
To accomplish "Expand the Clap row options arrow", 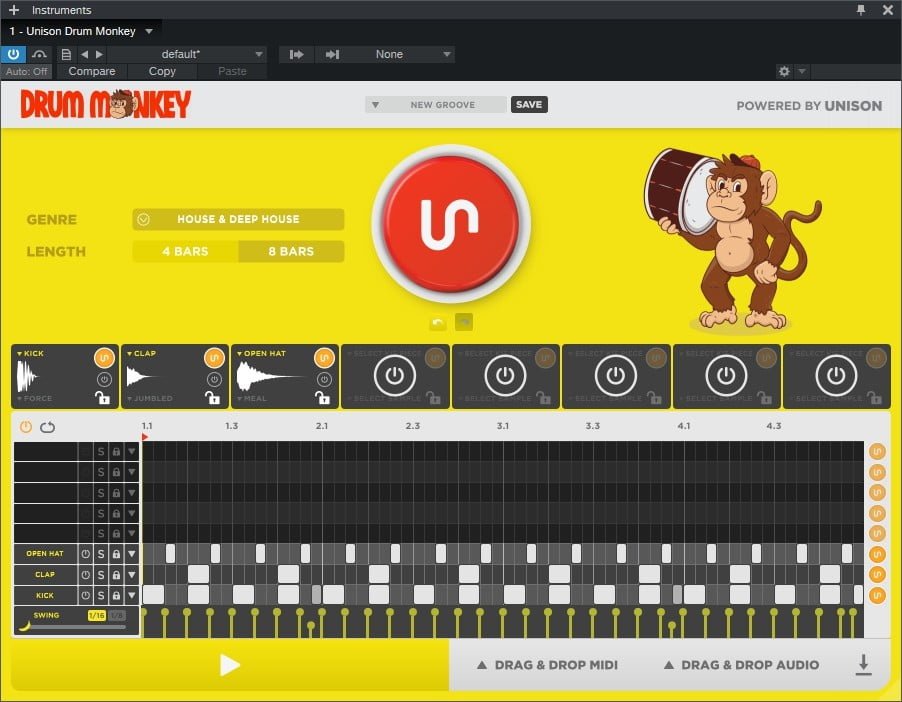I will point(132,575).
